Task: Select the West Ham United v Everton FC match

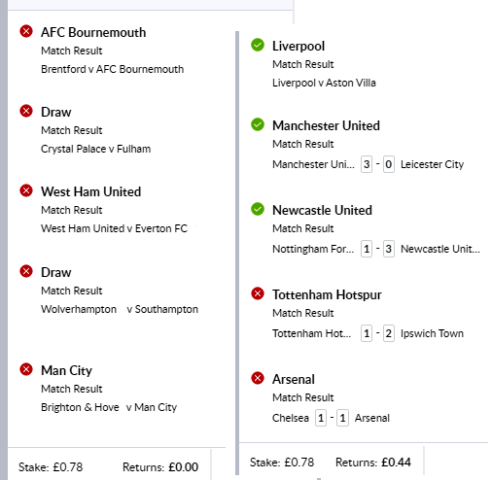Action: pyautogui.click(x=114, y=228)
